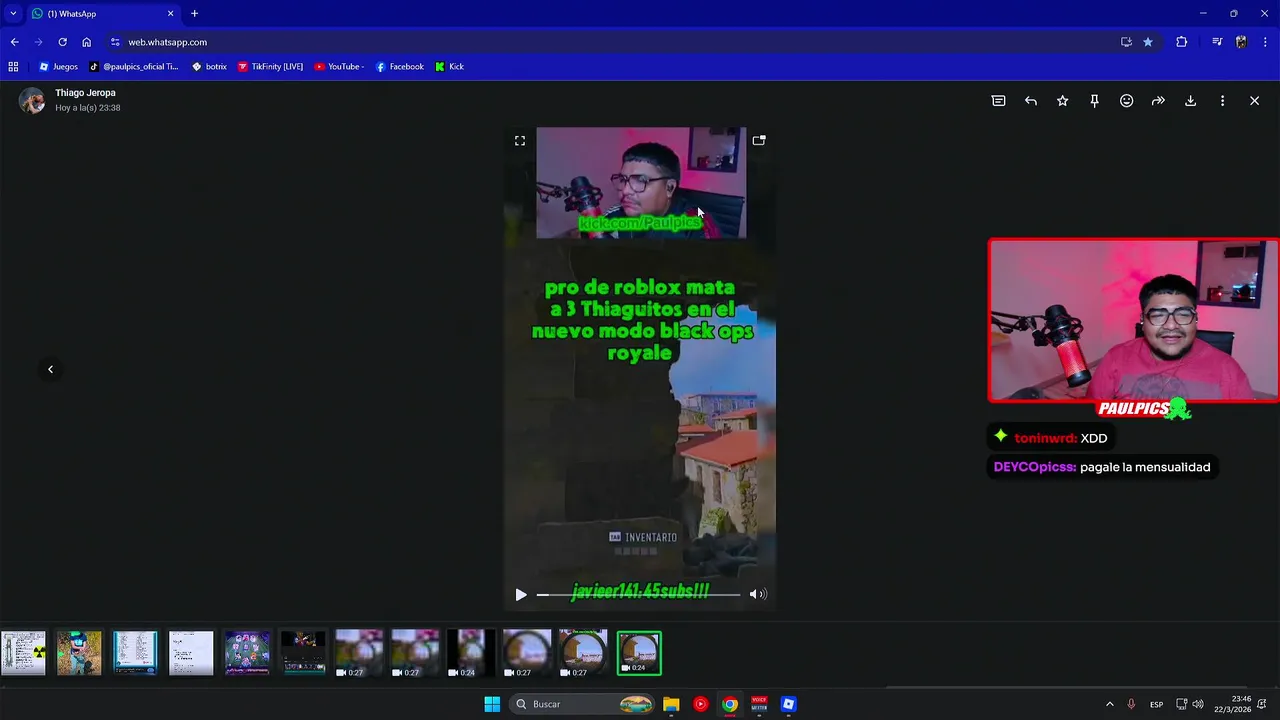The height and width of the screenshot is (720, 1280).
Task: Select the 0:24 video thumbnail with black borders
Action: click(471, 653)
